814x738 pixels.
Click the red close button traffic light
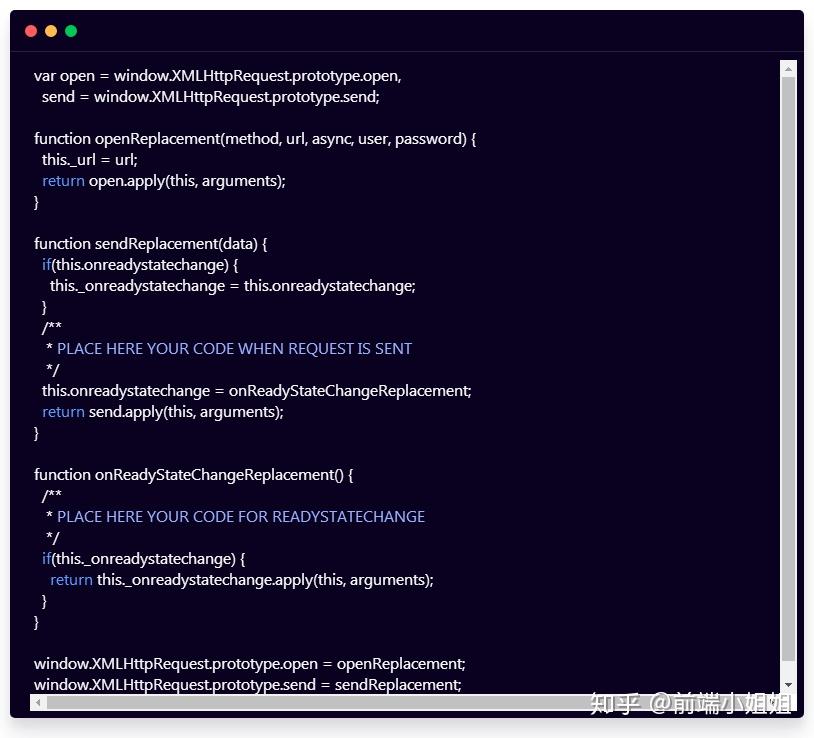pos(31,31)
